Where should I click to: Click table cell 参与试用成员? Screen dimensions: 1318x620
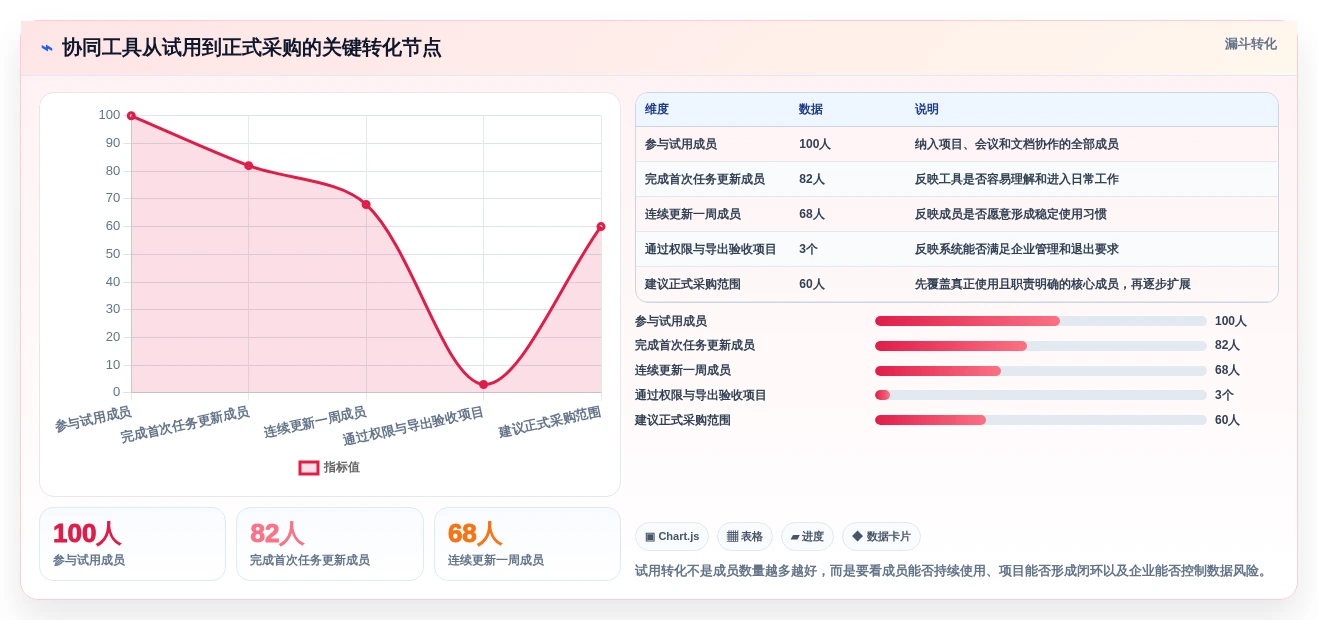[681, 144]
